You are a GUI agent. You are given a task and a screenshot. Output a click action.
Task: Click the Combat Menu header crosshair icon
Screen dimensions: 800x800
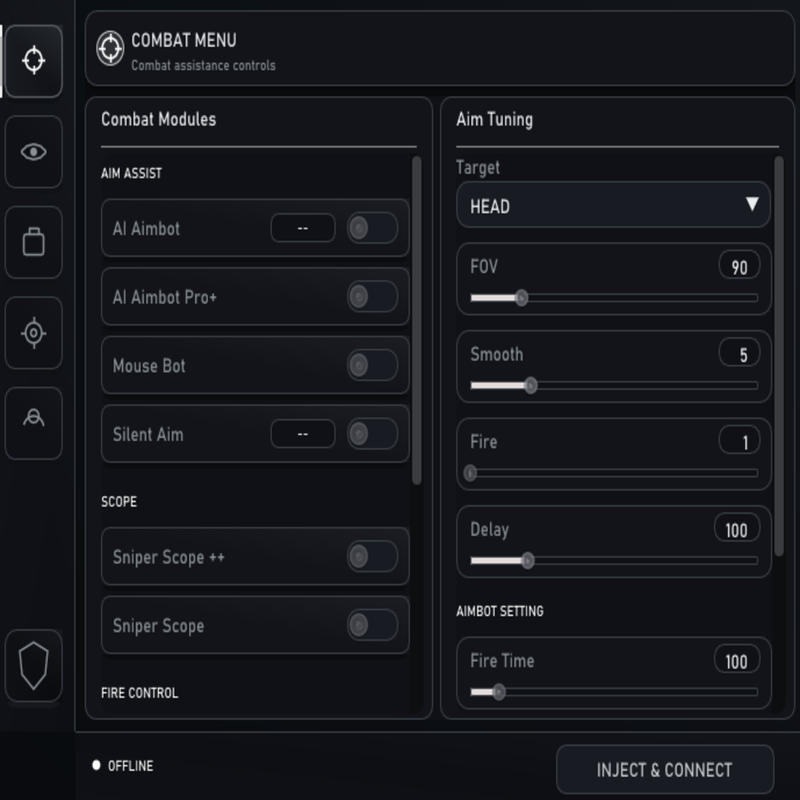pyautogui.click(x=110, y=48)
